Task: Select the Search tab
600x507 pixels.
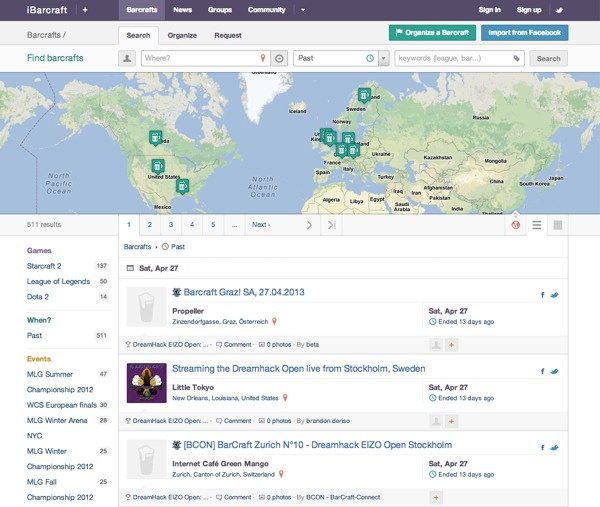Action: [x=138, y=36]
